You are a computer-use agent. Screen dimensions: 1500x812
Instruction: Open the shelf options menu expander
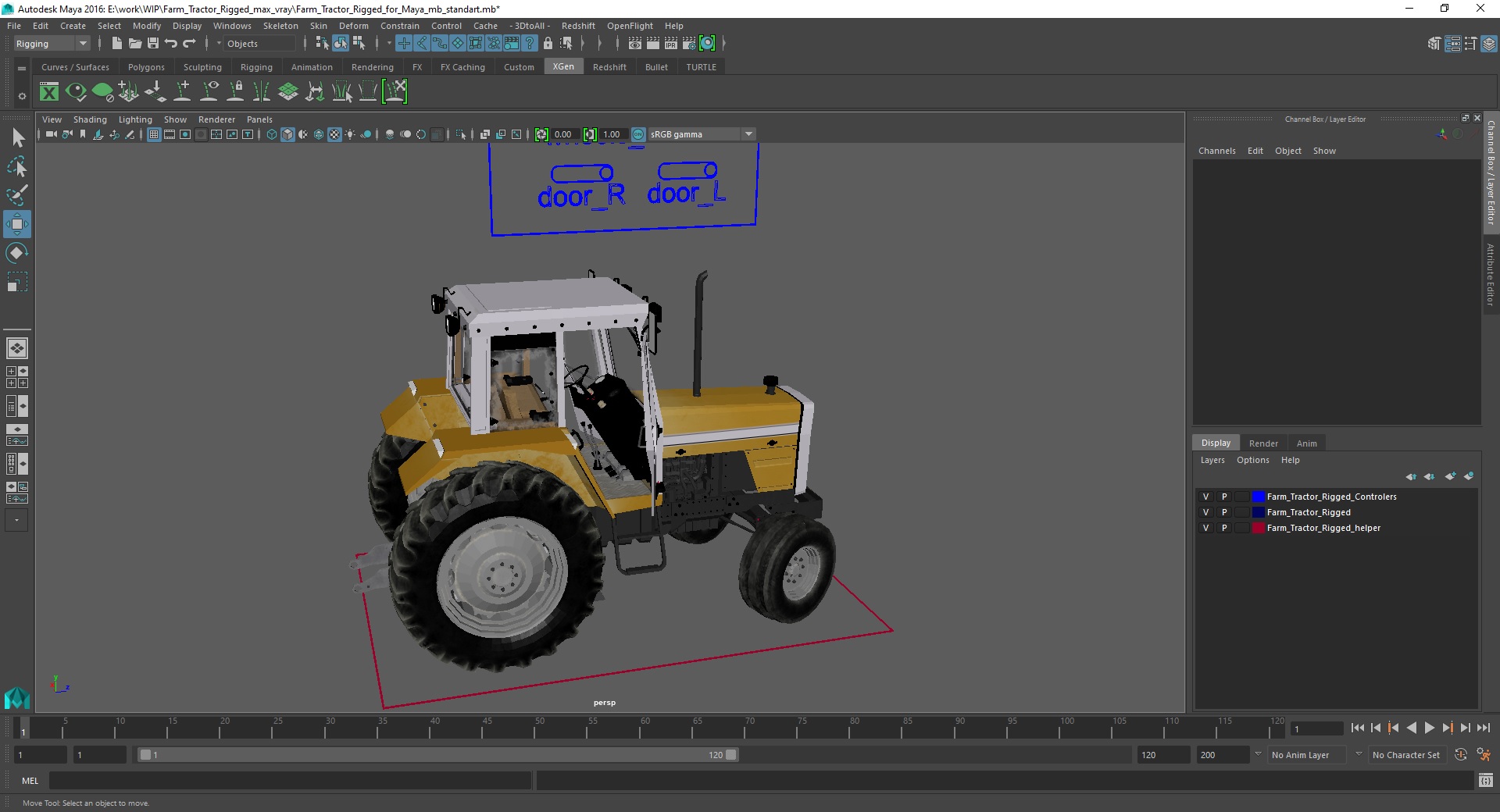pyautogui.click(x=22, y=97)
